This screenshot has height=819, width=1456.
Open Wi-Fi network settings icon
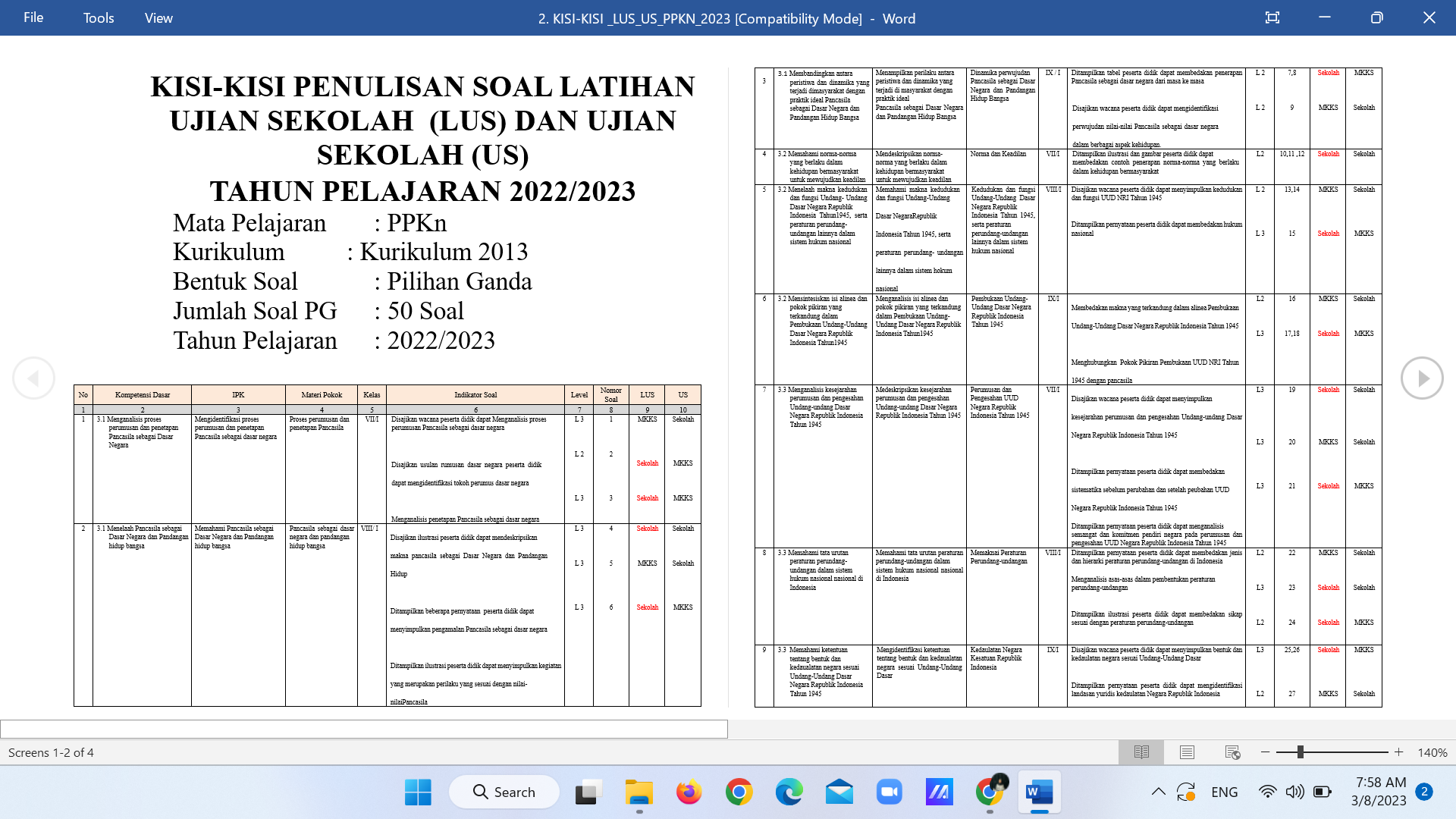[x=1267, y=792]
